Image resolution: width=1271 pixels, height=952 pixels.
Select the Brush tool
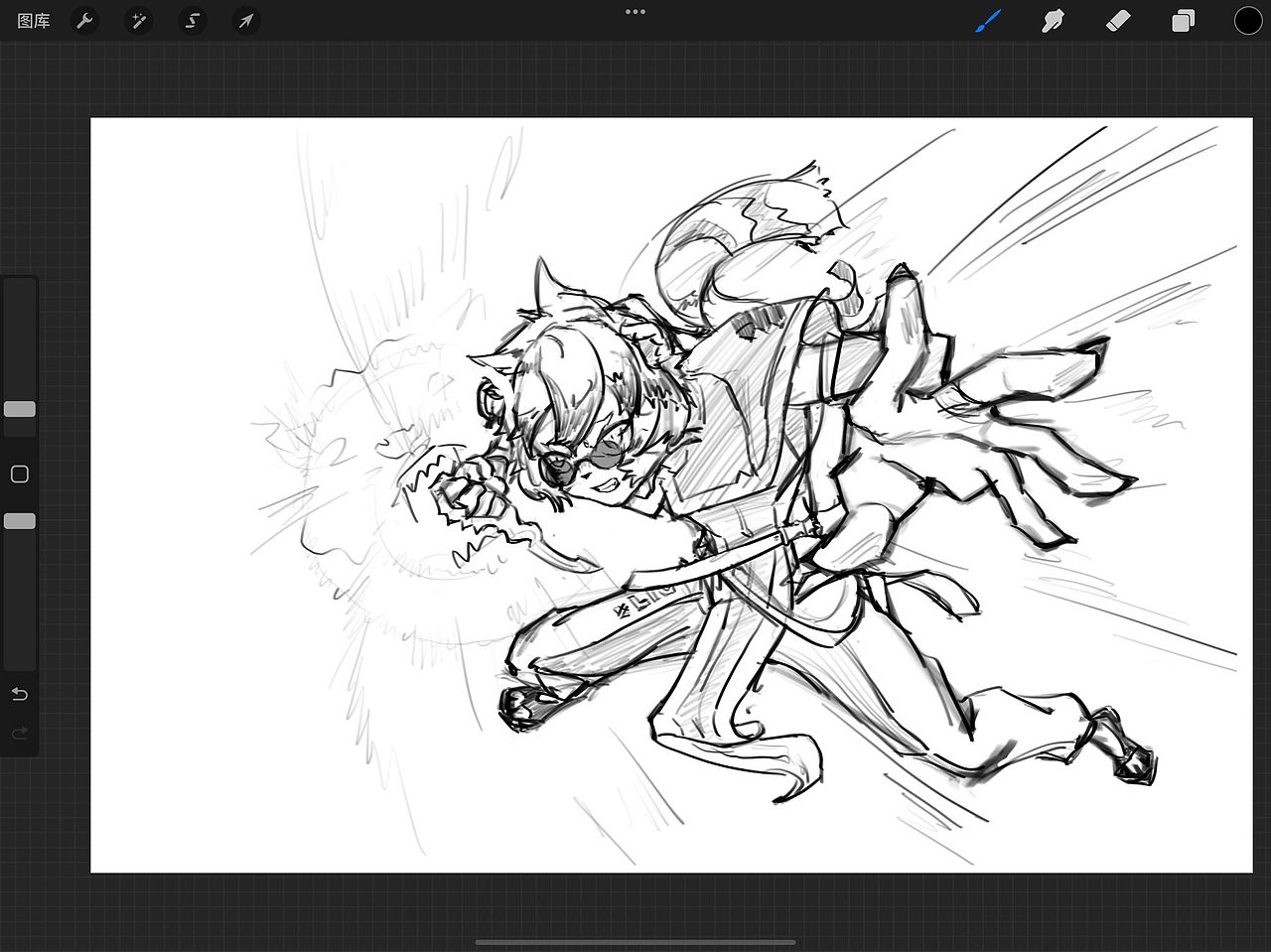pos(987,21)
